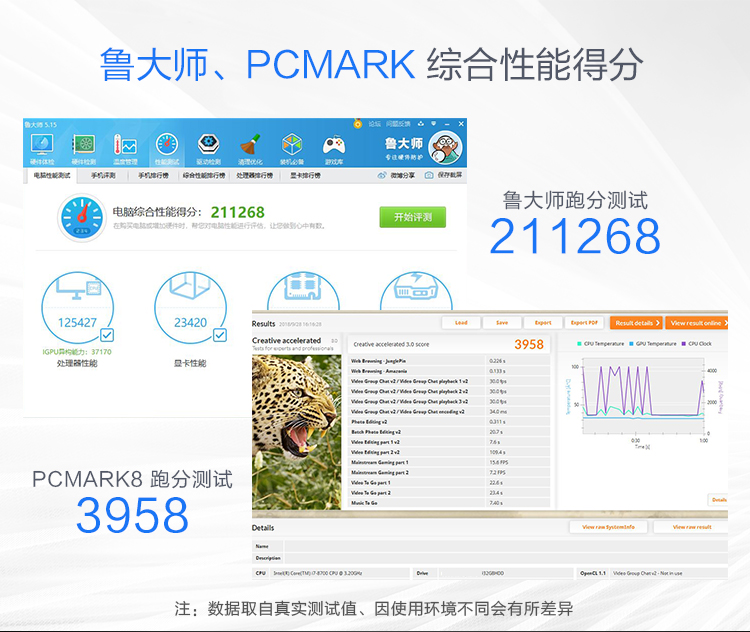The height and width of the screenshot is (632, 750).
Task: Select the Batch Photo Editing v2 row
Action: (450, 432)
